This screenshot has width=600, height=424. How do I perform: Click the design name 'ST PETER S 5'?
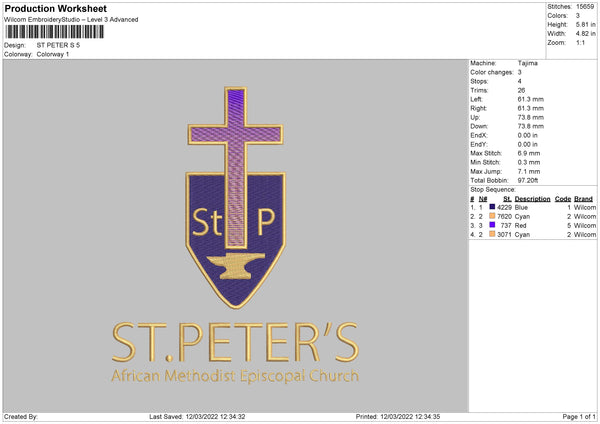(x=58, y=45)
